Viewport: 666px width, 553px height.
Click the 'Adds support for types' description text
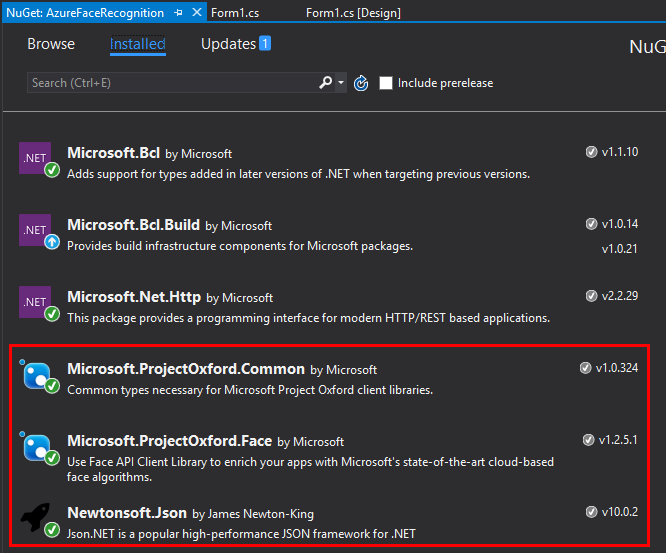[x=299, y=174]
